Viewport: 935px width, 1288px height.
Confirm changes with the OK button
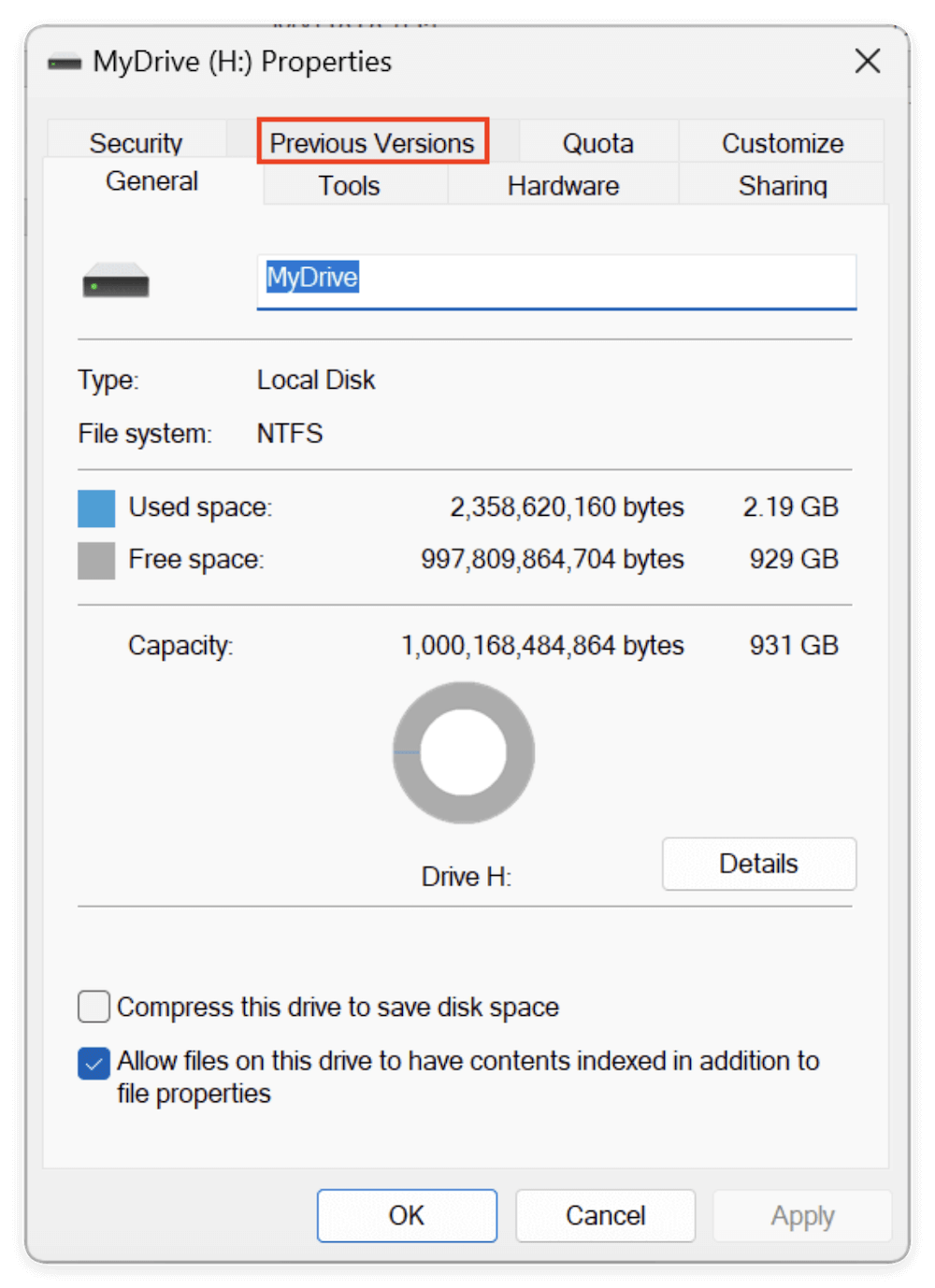coord(407,1215)
